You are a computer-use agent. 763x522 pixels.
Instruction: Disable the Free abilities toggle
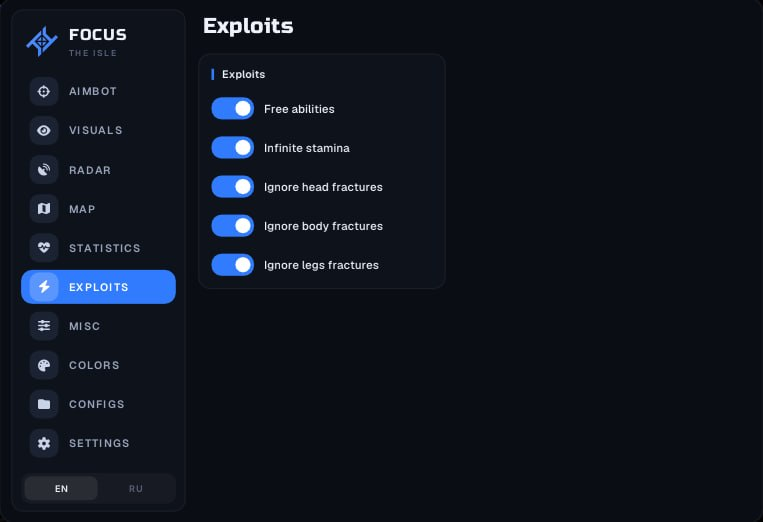click(233, 109)
